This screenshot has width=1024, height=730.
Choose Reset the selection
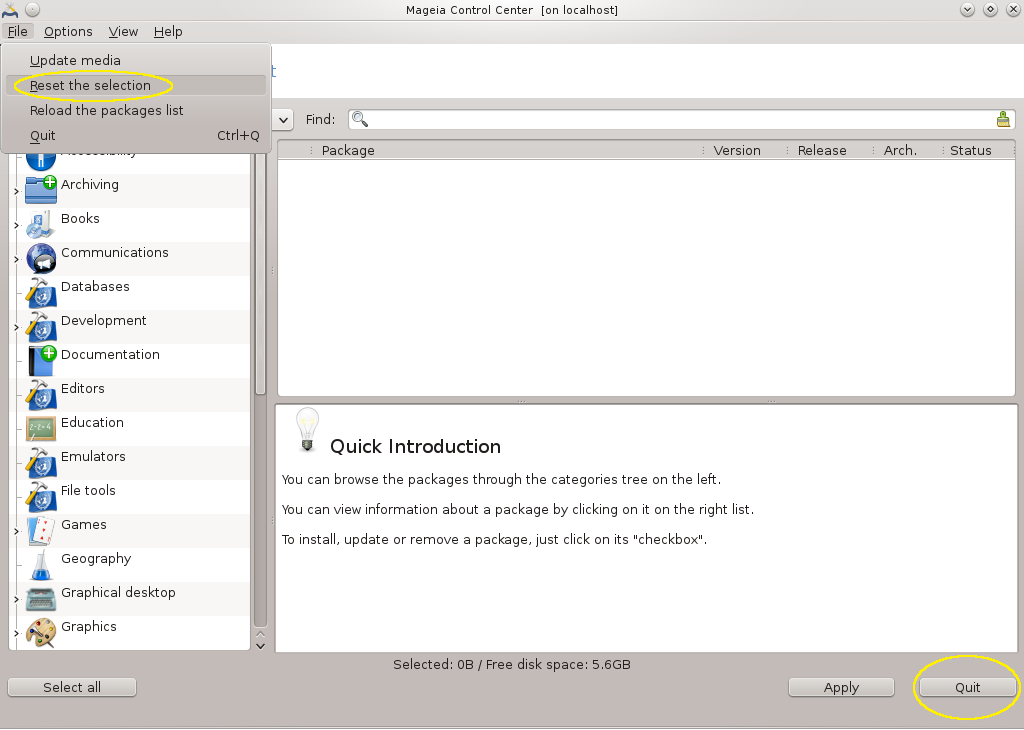pos(136,86)
